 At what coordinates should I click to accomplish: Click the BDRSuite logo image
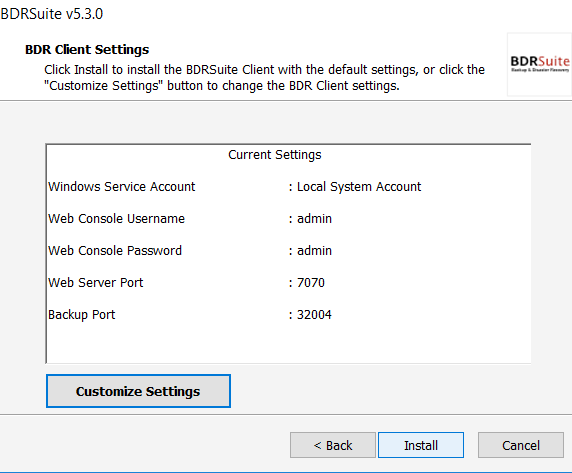click(x=540, y=65)
